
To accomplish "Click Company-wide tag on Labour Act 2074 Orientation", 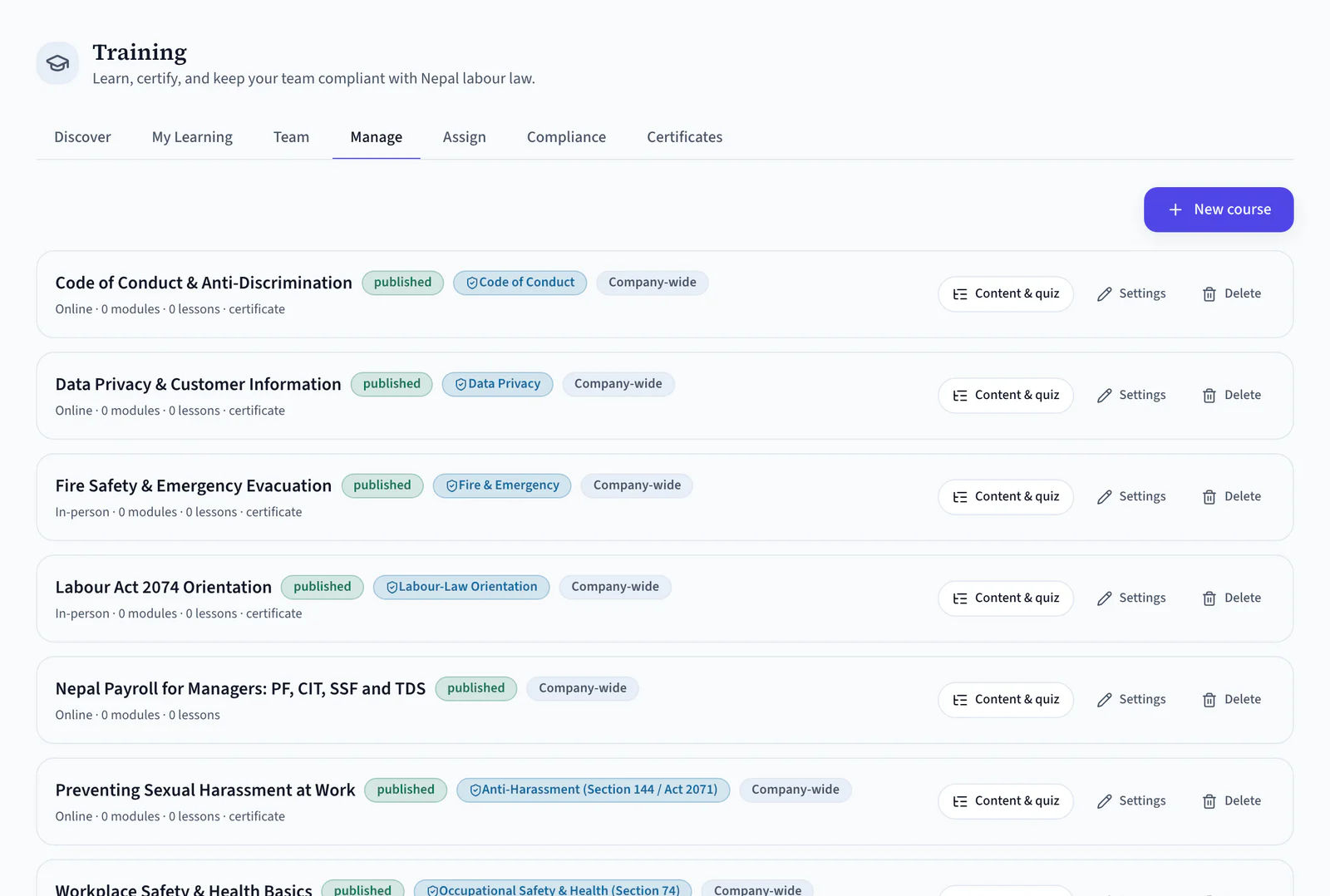I will click(x=615, y=587).
